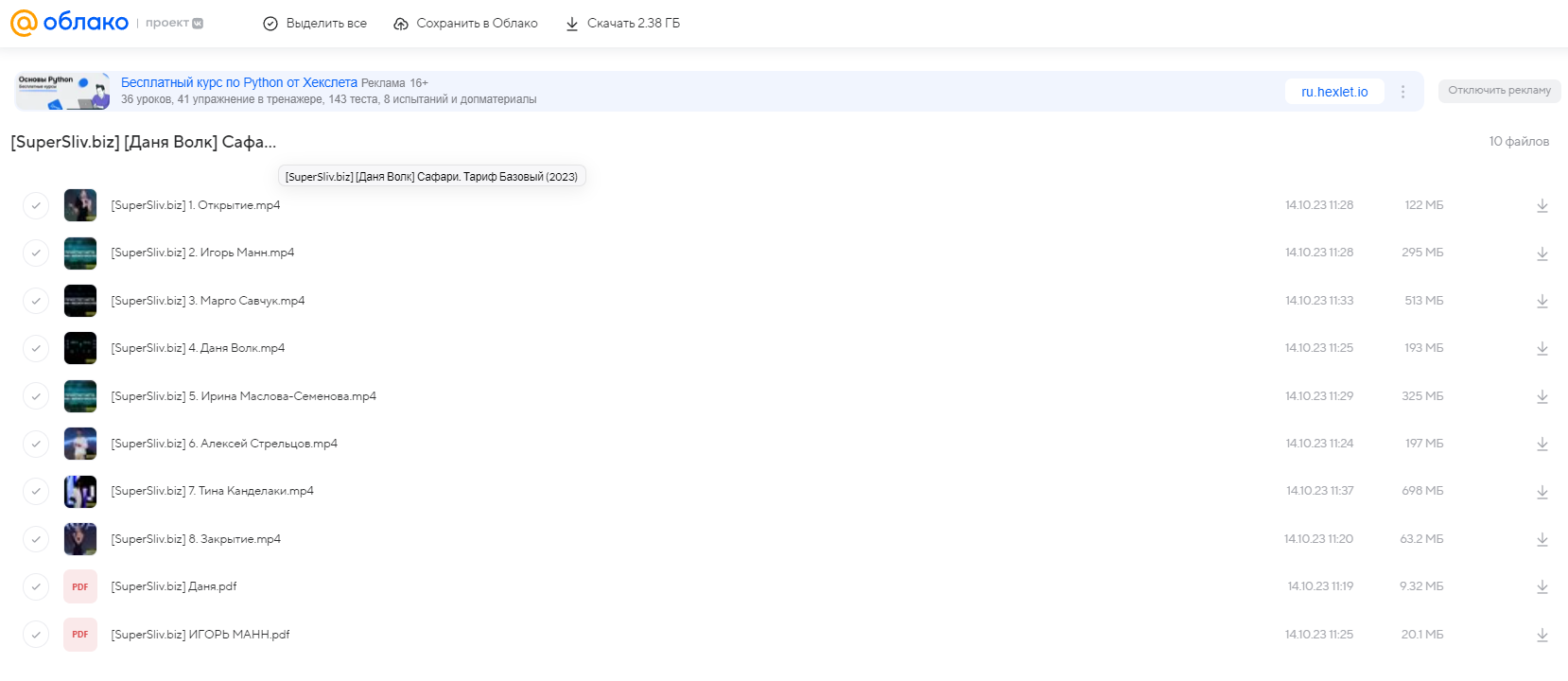1568x681 pixels.
Task: Click the Отключить рекламу button
Action: pyautogui.click(x=1499, y=91)
